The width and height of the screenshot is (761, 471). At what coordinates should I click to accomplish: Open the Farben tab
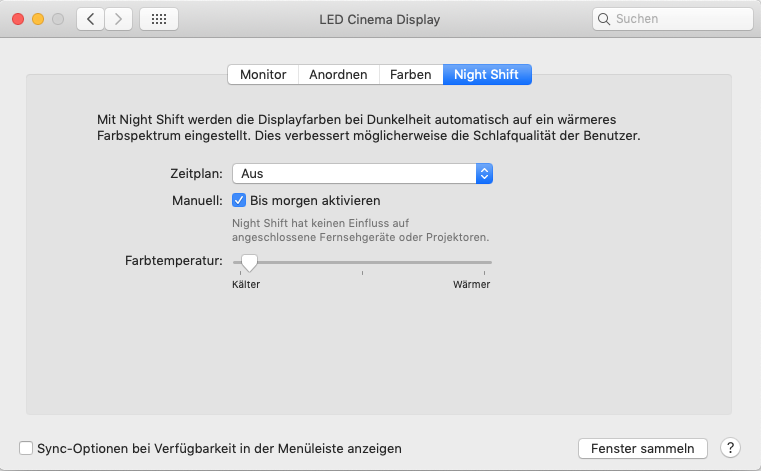(x=411, y=74)
